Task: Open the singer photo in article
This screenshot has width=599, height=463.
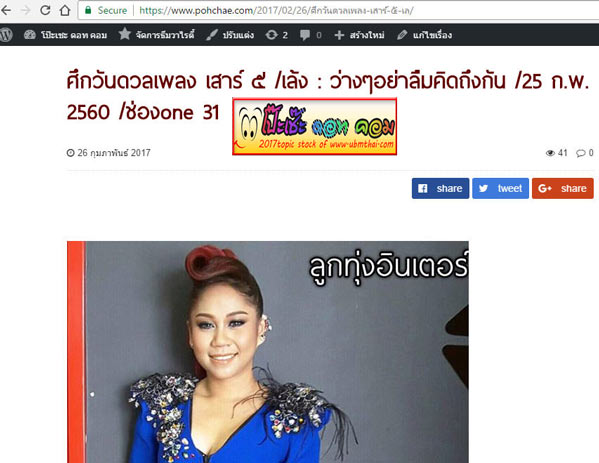Action: (267, 352)
